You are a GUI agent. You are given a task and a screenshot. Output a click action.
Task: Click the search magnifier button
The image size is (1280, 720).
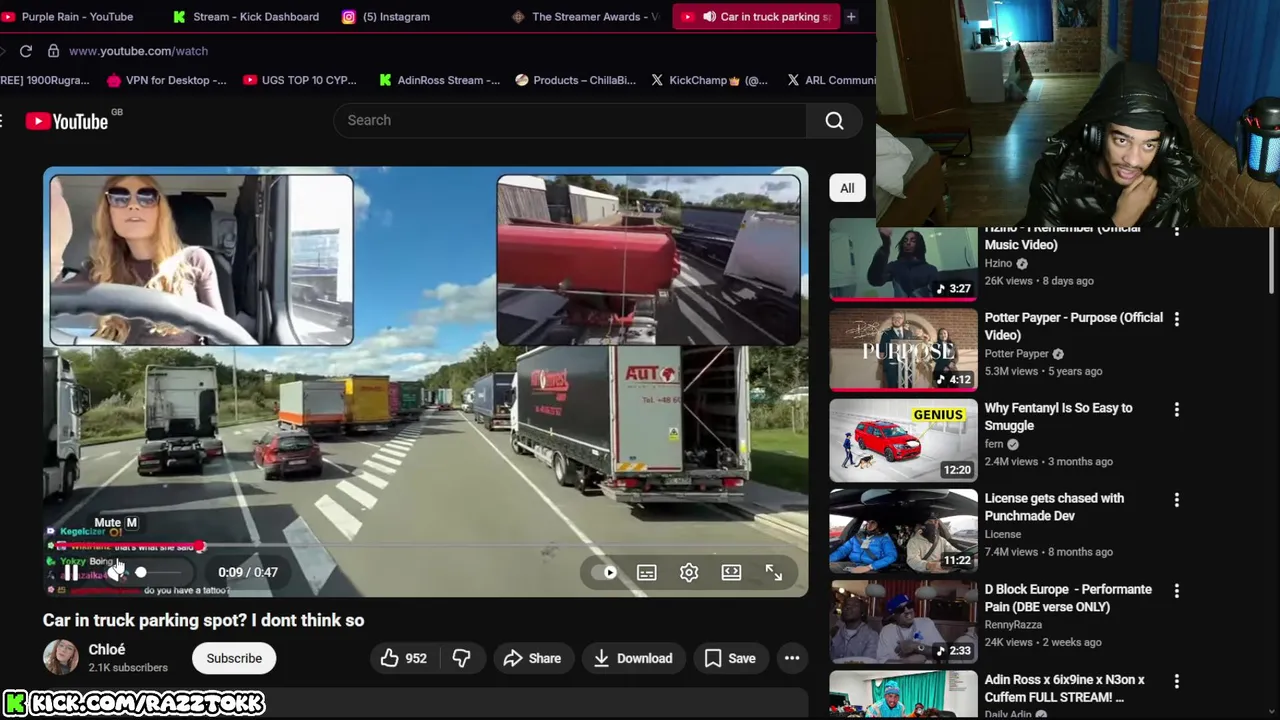pos(834,120)
